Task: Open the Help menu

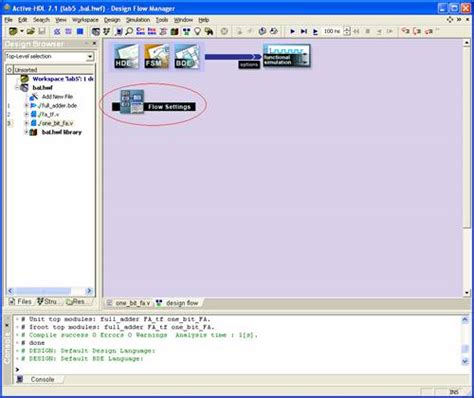Action: coord(204,20)
